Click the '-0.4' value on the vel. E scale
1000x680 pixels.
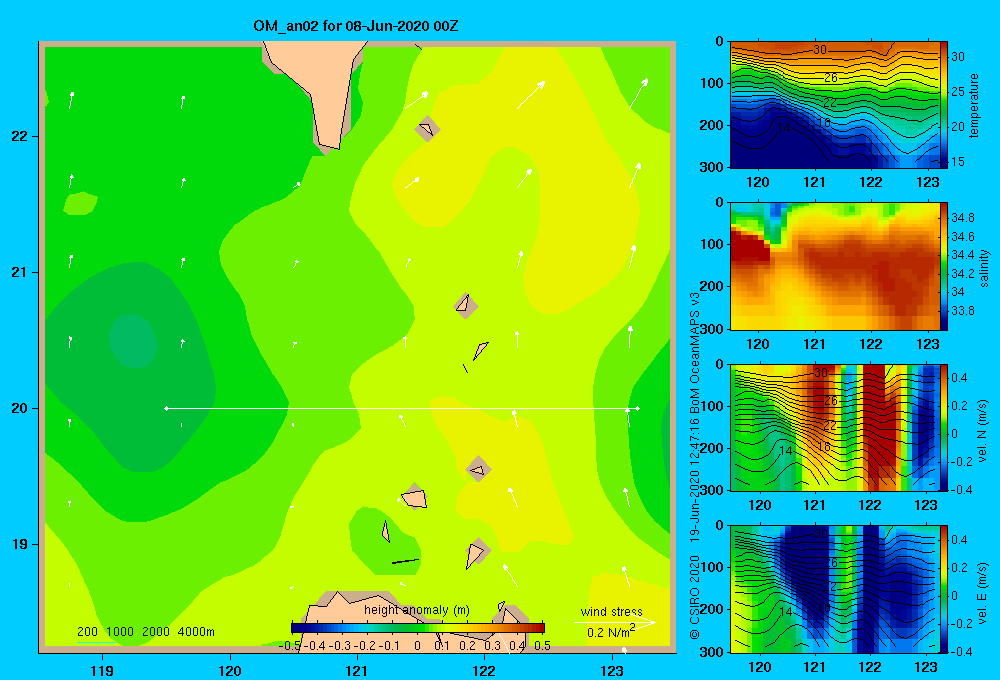962,651
